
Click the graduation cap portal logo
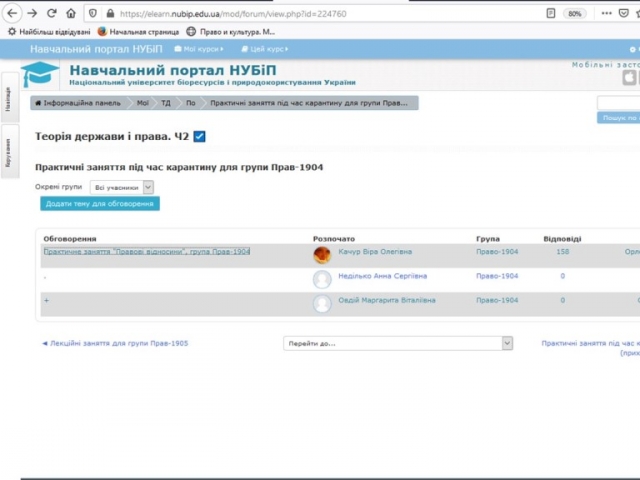tap(40, 74)
